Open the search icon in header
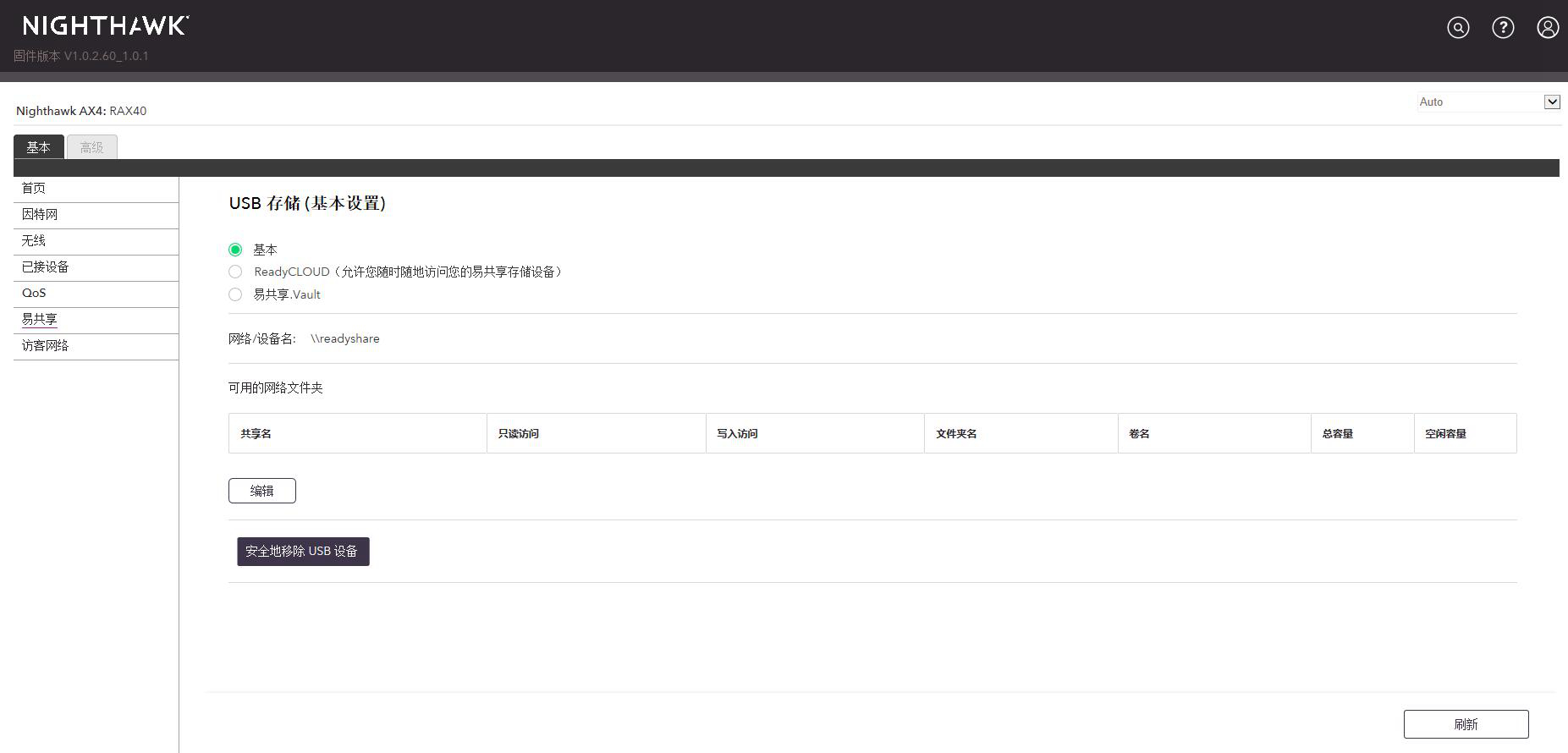1568x753 pixels. click(1458, 28)
